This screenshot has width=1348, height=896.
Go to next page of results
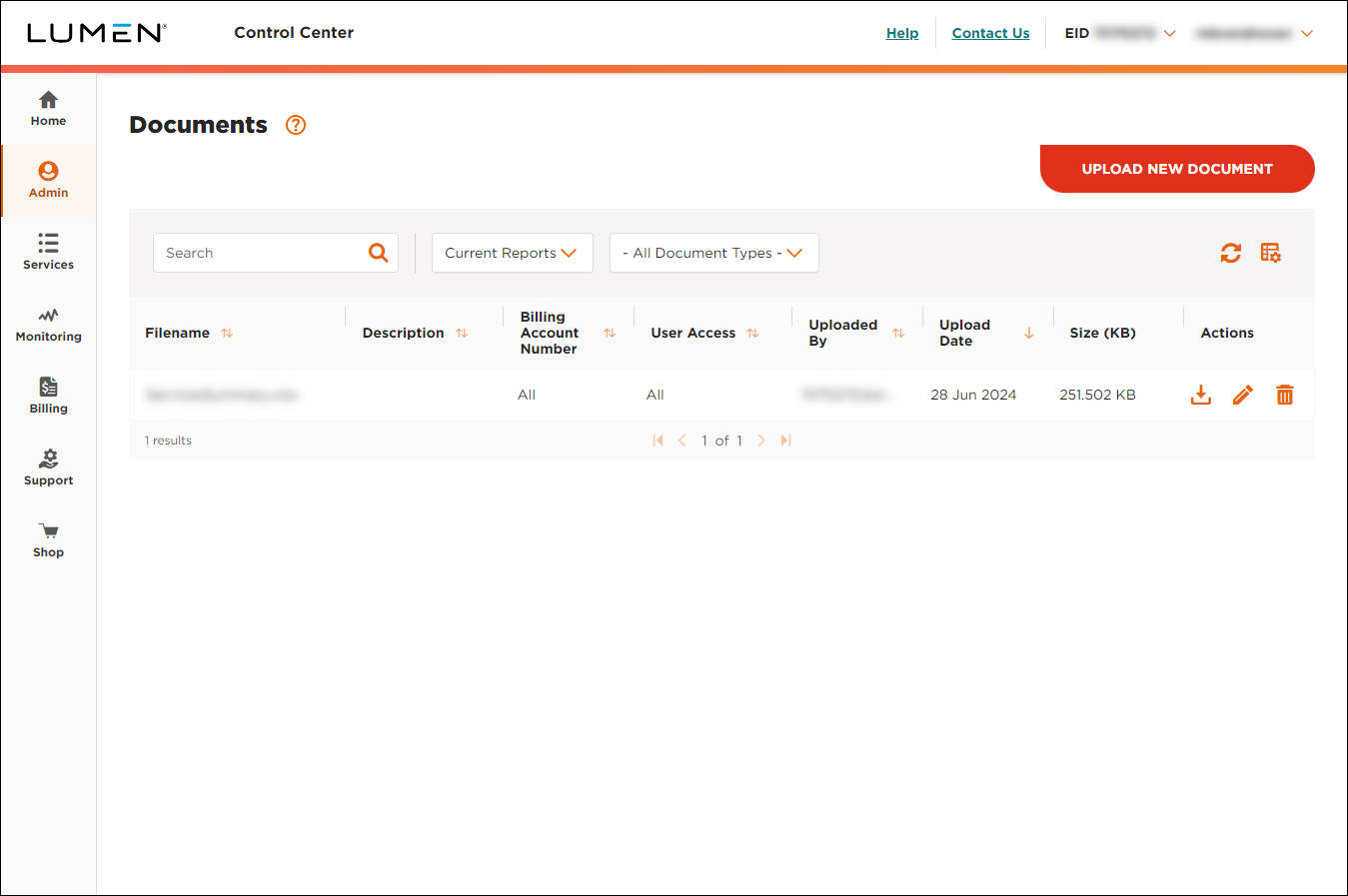(x=761, y=441)
